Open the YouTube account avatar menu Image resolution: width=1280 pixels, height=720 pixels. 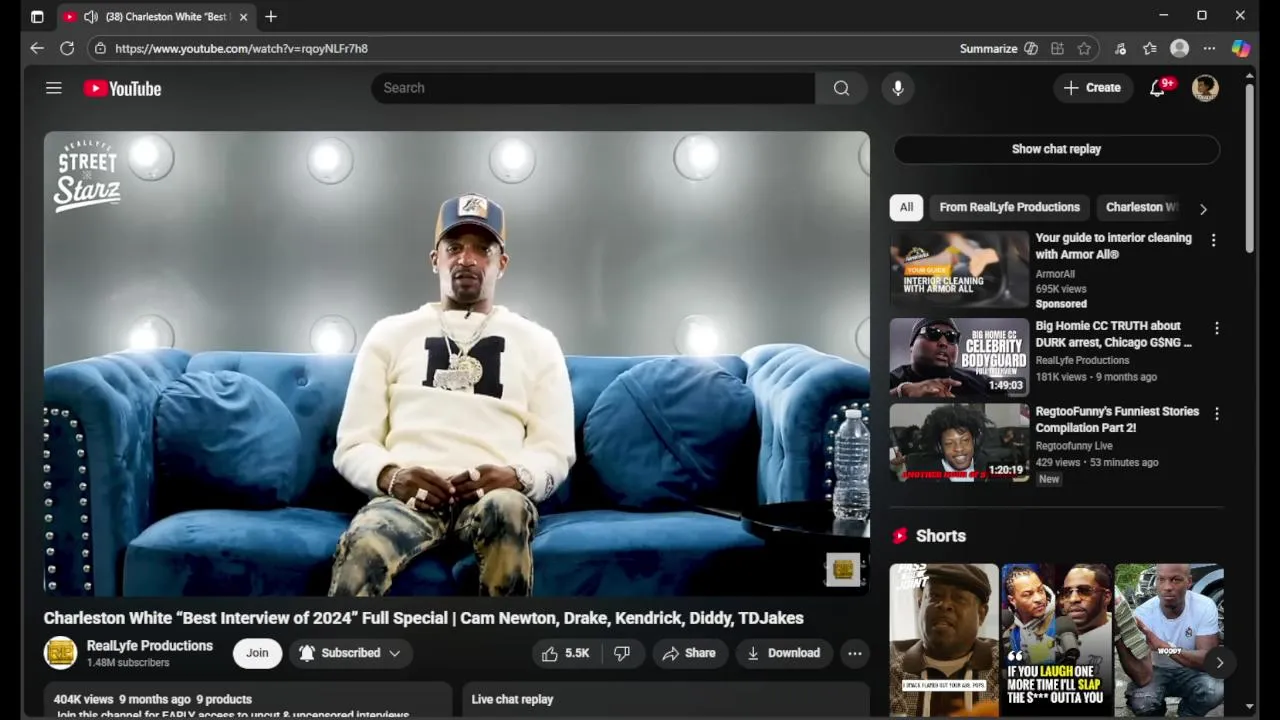click(1205, 88)
